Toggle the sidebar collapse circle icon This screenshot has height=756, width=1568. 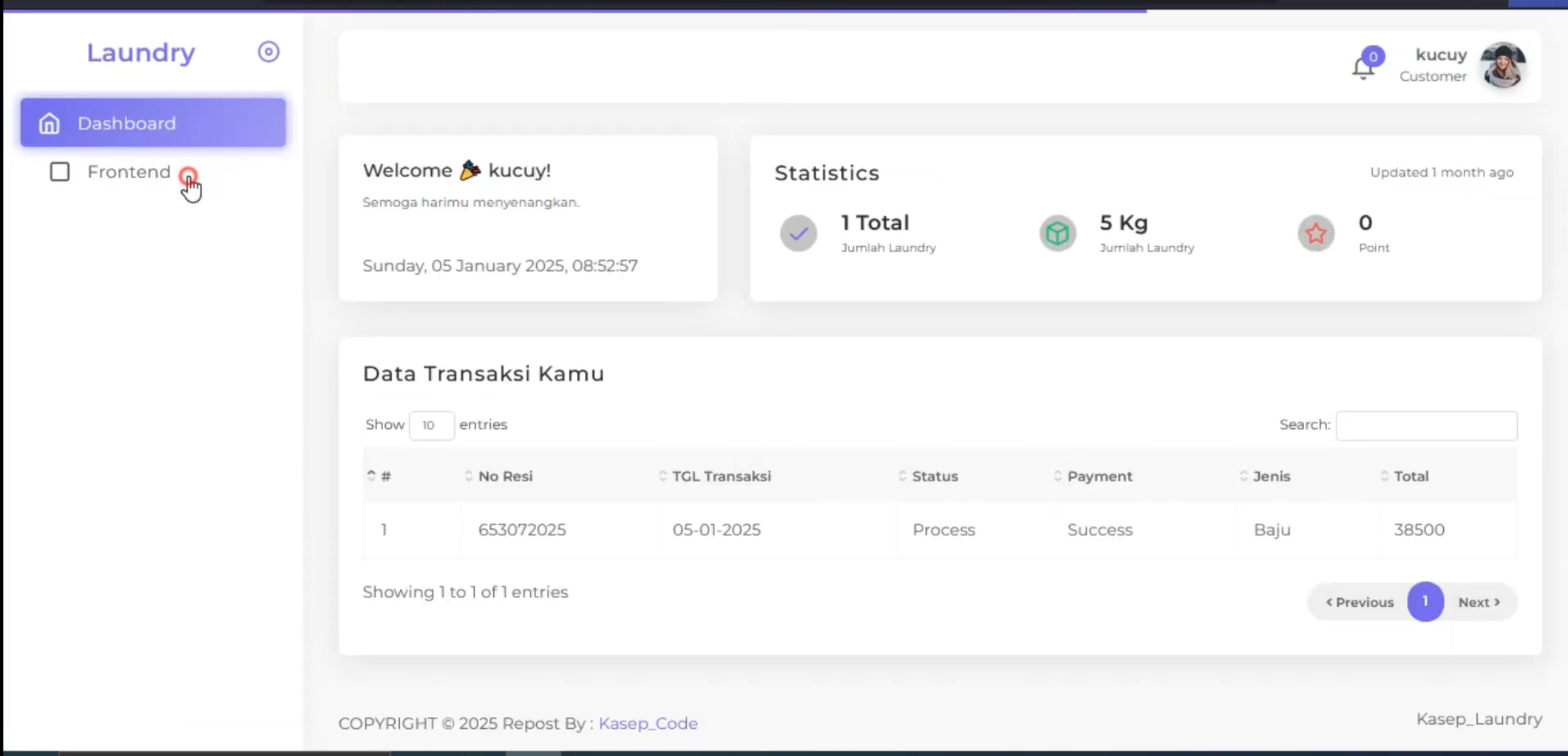pyautogui.click(x=268, y=52)
